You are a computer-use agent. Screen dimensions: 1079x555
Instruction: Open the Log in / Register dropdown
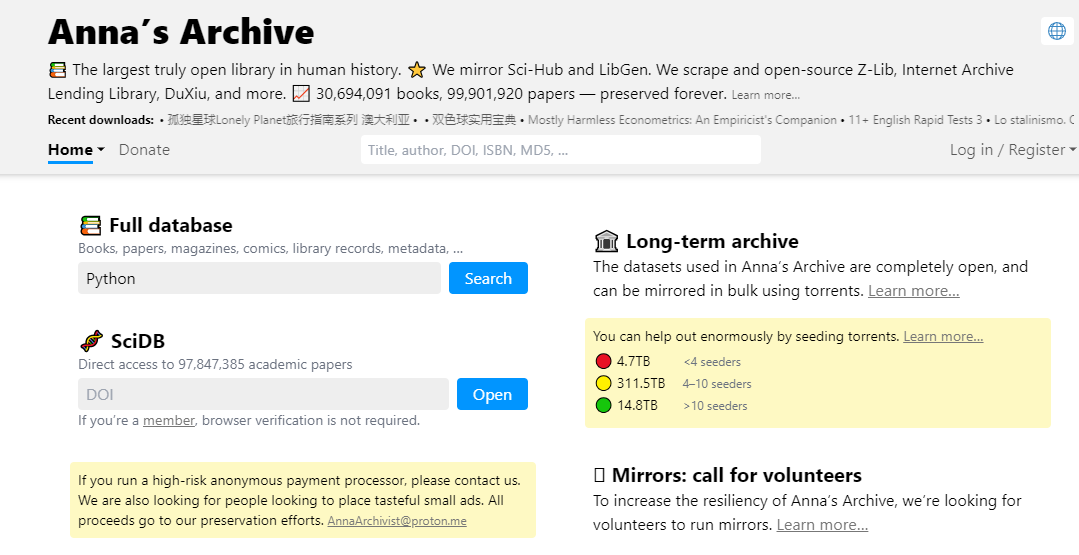[1012, 150]
